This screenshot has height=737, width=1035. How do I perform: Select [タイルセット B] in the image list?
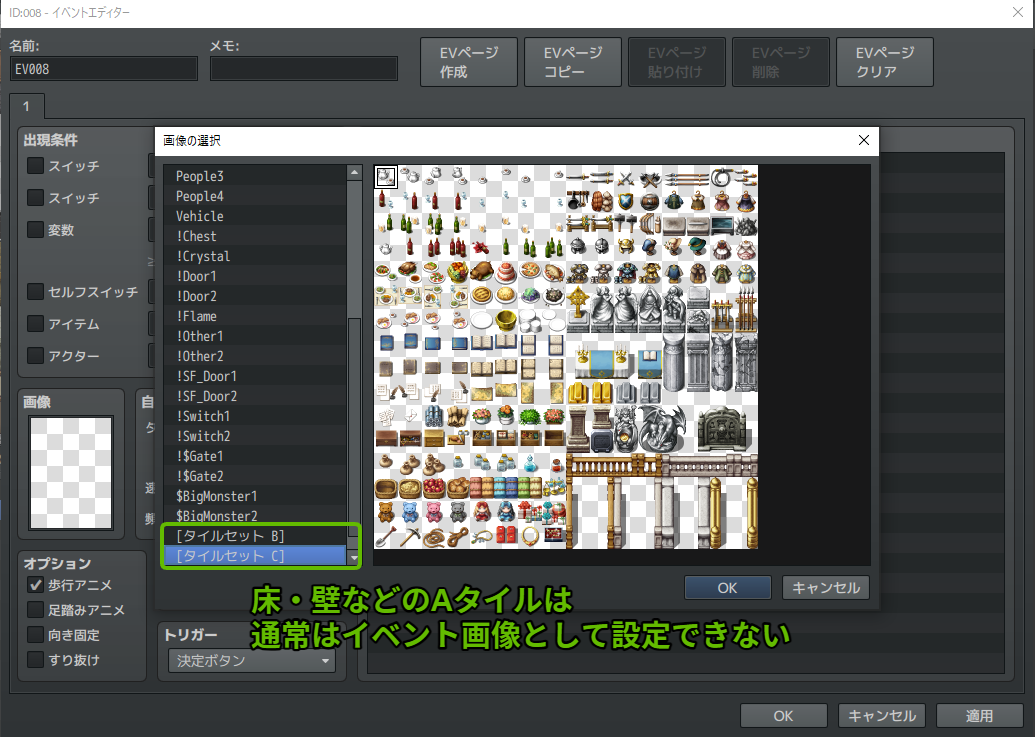pos(230,536)
